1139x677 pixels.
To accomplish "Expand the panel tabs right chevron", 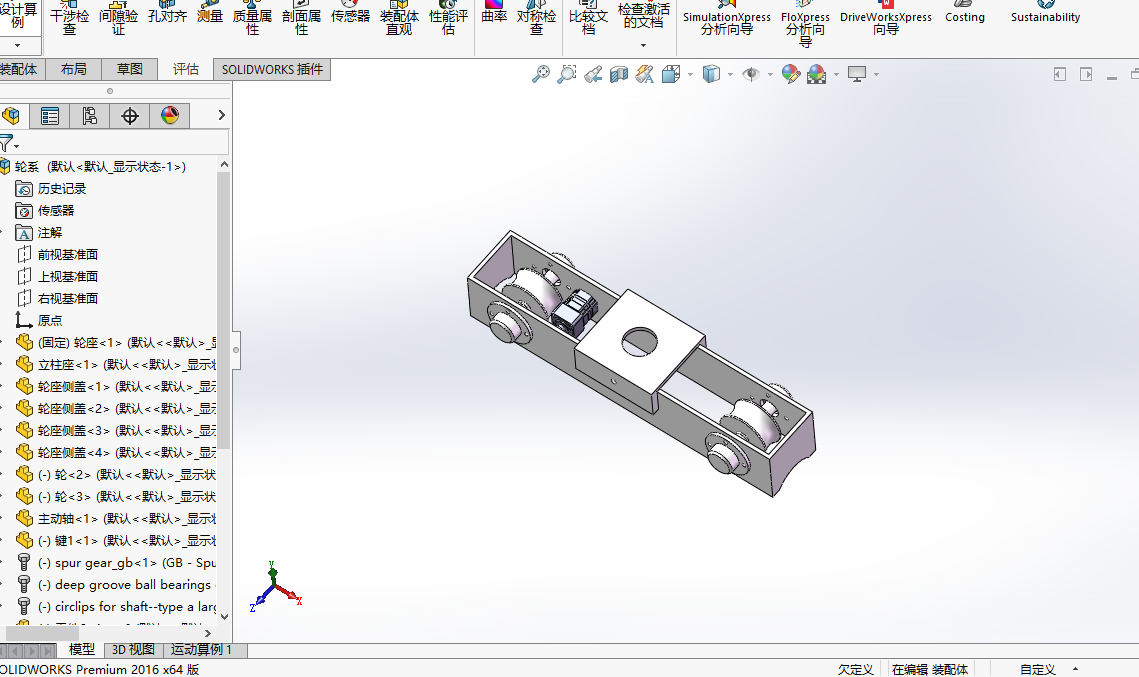I will 221,116.
